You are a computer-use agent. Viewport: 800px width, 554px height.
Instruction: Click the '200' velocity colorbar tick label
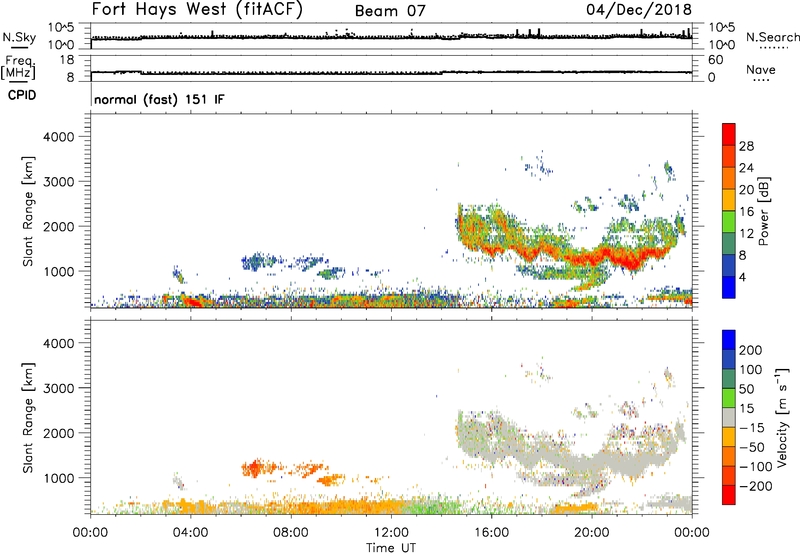(x=751, y=350)
